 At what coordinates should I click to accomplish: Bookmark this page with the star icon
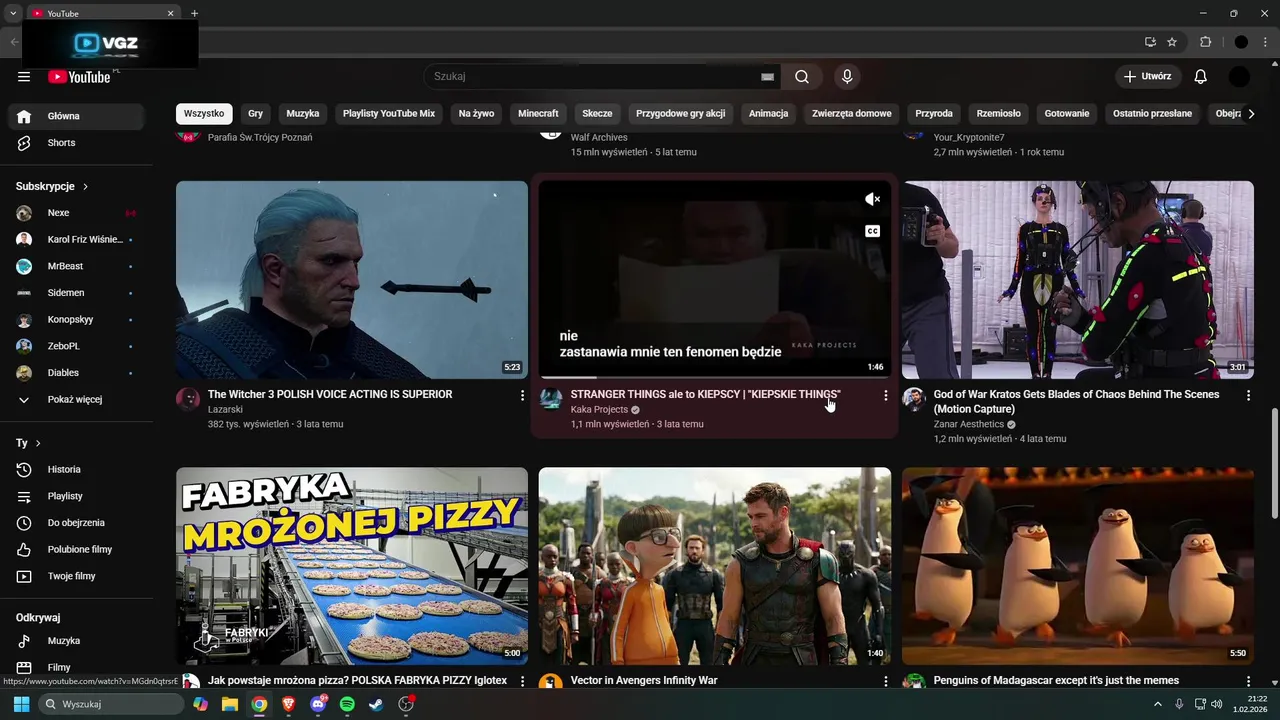1172,42
